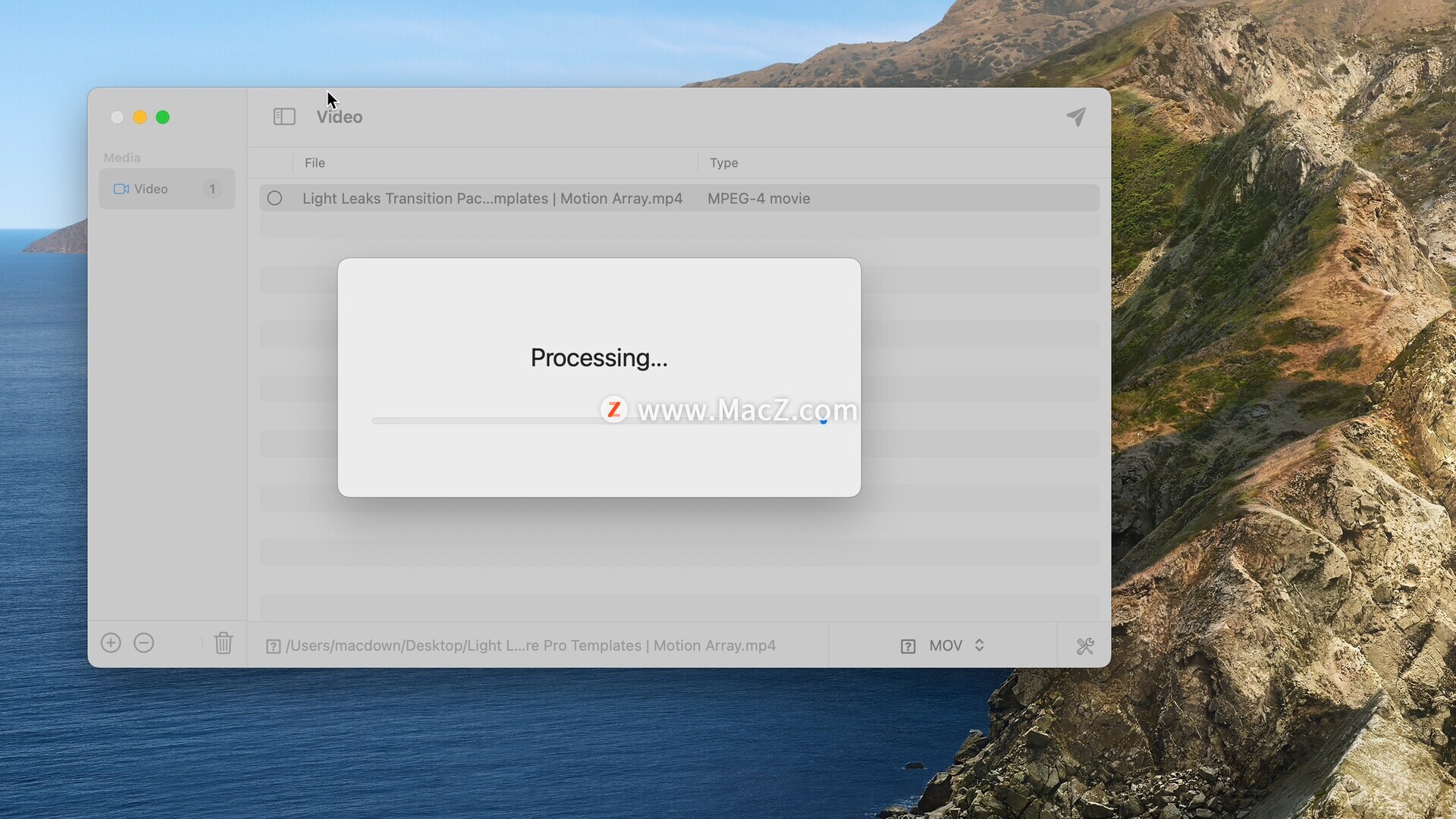This screenshot has height=819, width=1456.
Task: Click the trash delete icon
Action: pos(223,643)
